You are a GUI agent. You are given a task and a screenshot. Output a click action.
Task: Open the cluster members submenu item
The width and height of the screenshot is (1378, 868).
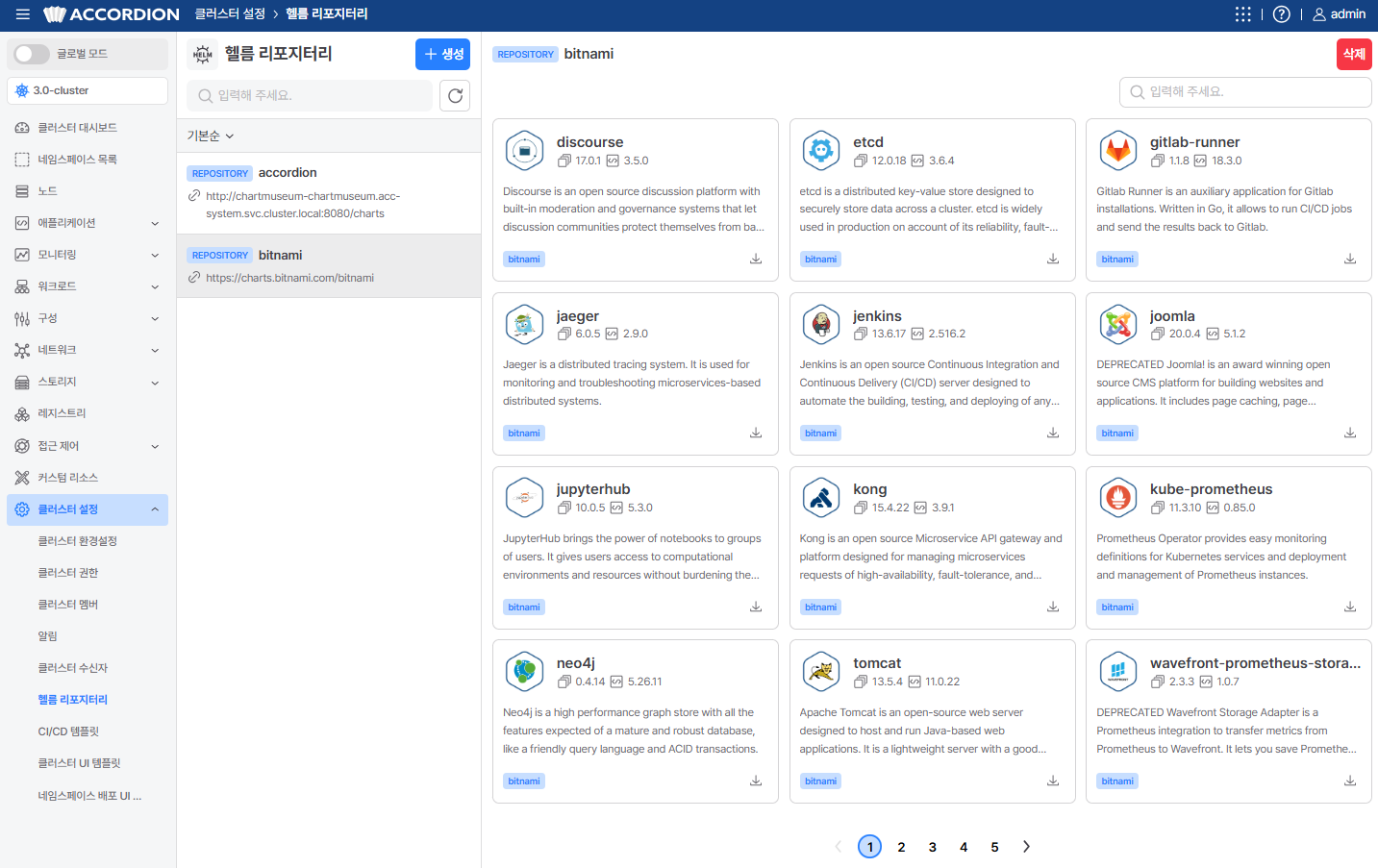(x=68, y=605)
